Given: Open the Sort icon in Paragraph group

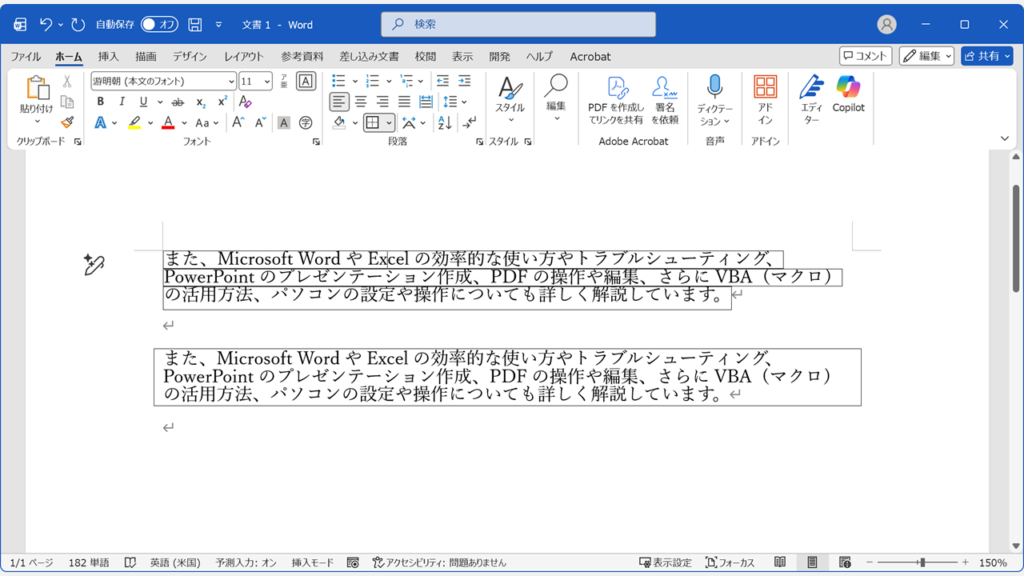Looking at the screenshot, I should 443,123.
